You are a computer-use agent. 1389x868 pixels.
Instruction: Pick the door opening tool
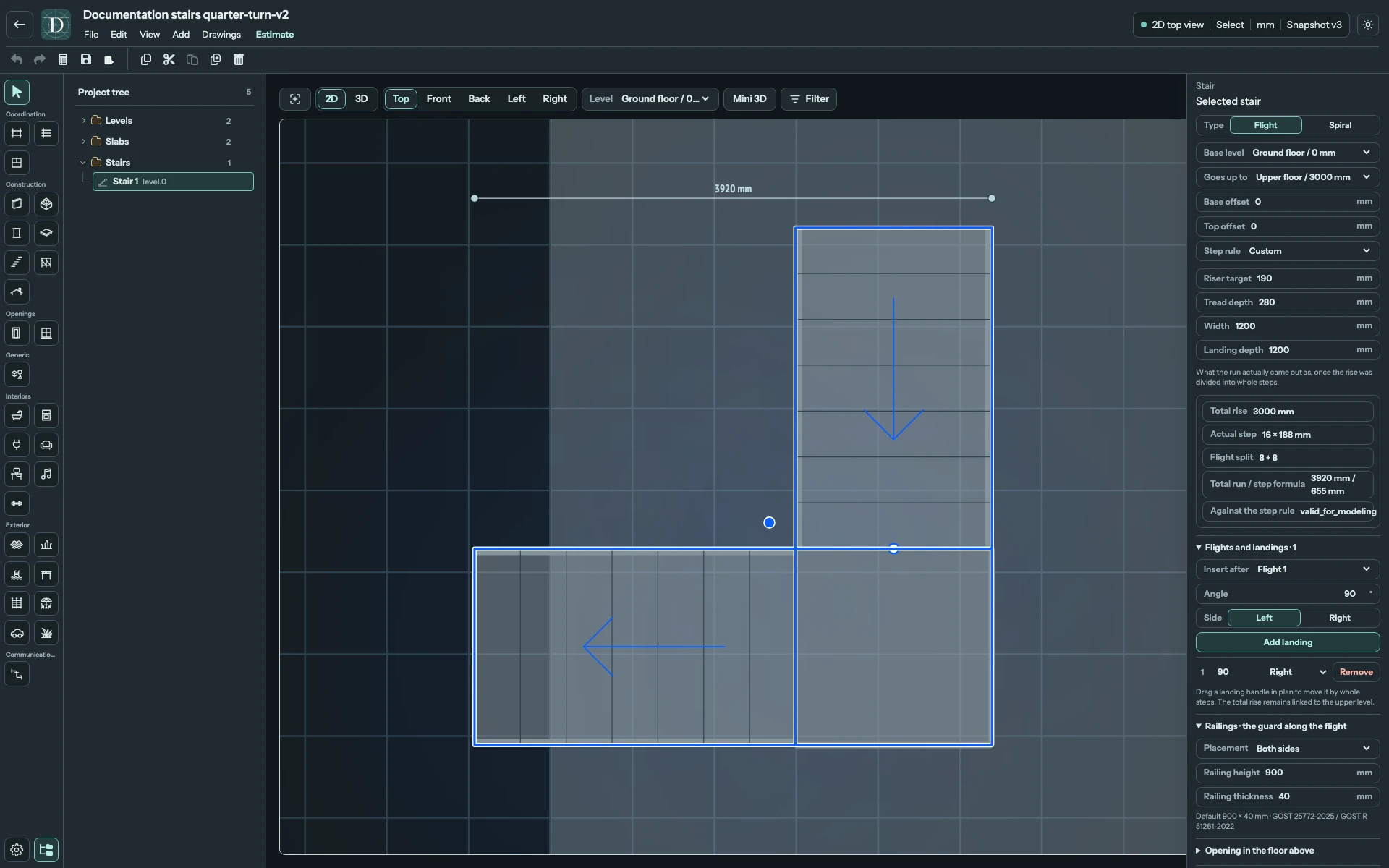click(17, 333)
